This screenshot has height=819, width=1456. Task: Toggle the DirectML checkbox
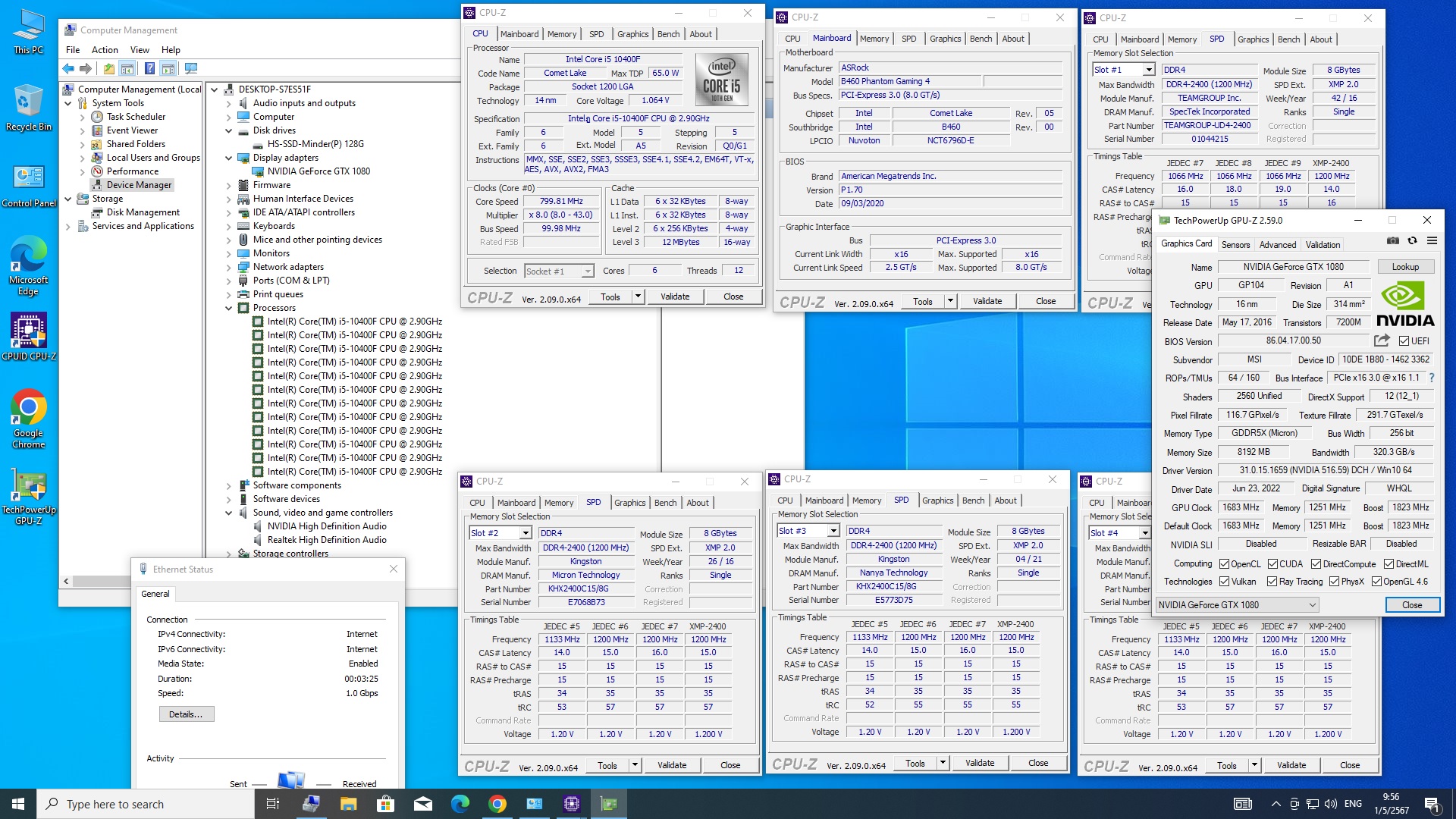coord(1389,563)
